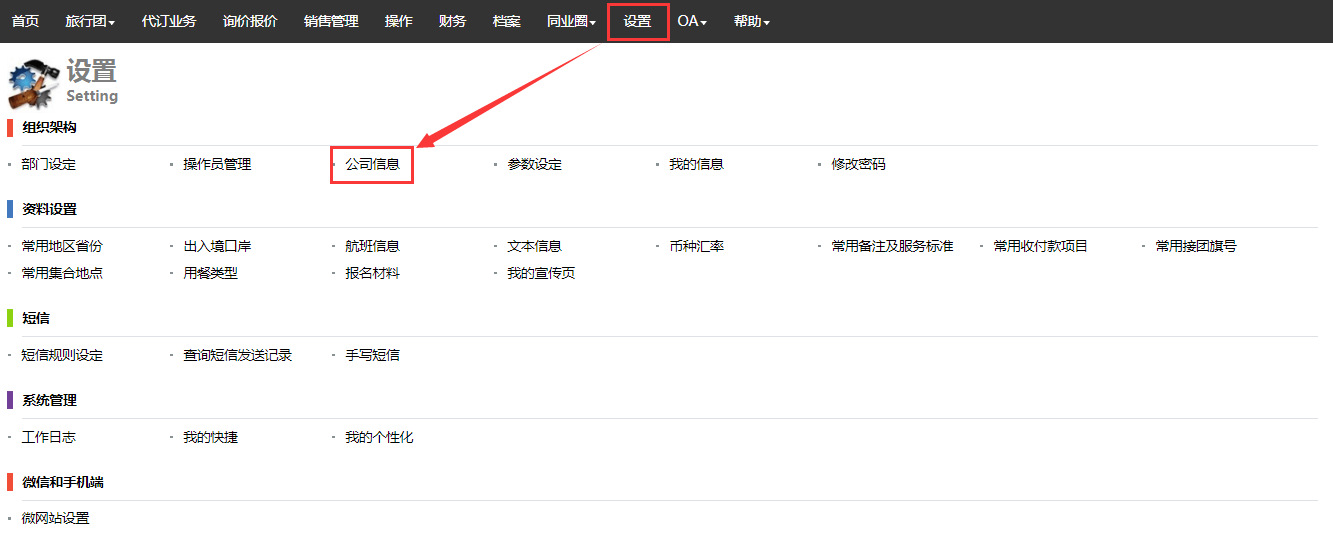Open the 公司信息 link
Image resolution: width=1333 pixels, height=544 pixels.
point(372,164)
